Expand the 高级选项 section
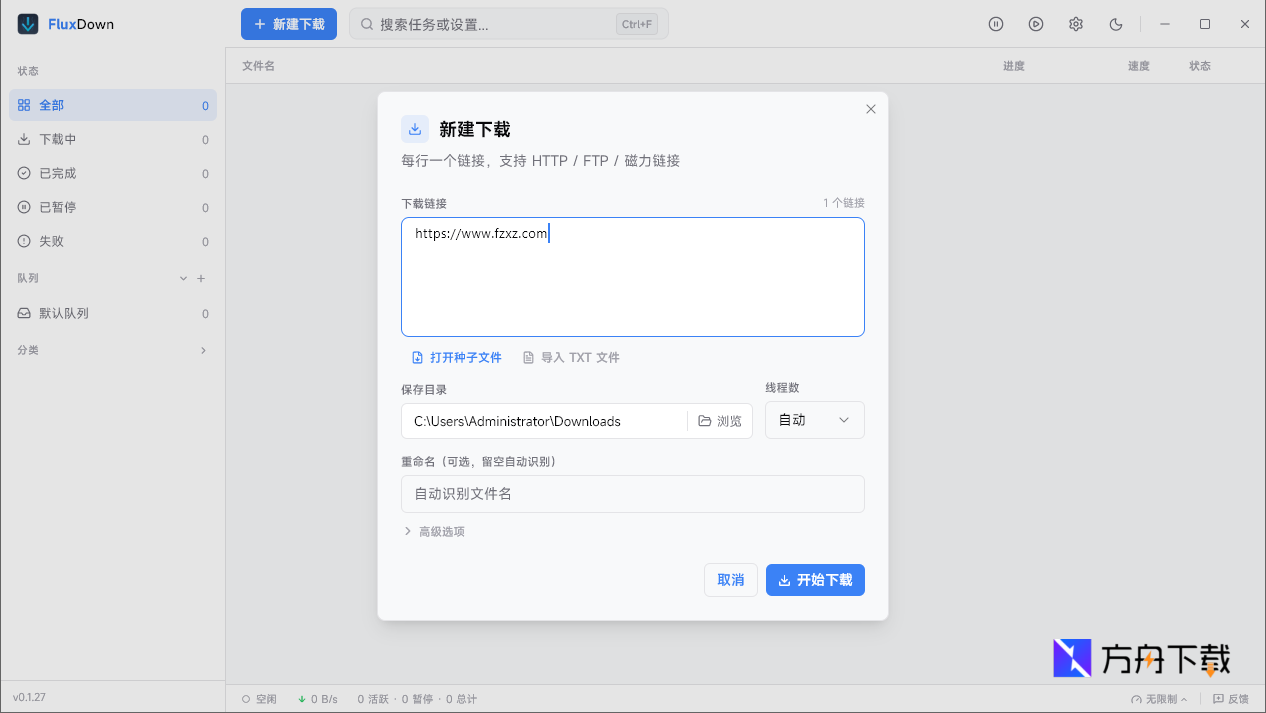1266x713 pixels. coord(434,531)
